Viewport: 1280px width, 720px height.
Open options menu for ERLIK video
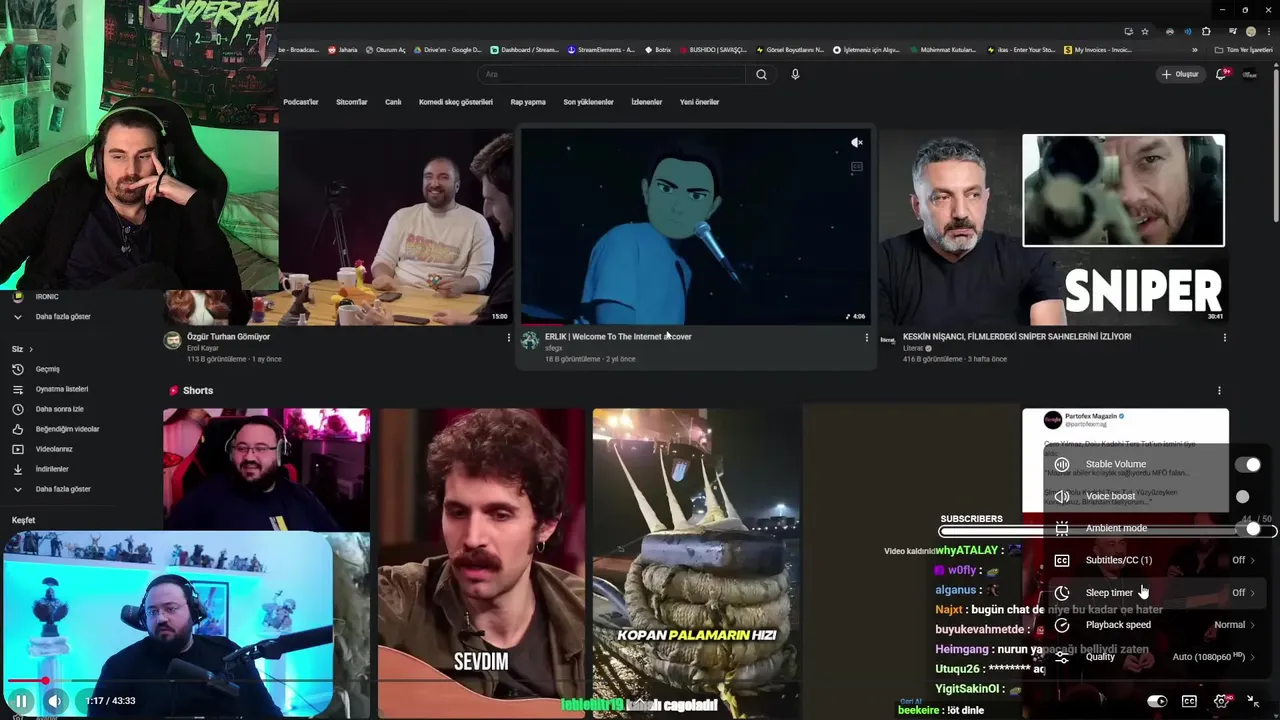point(866,338)
